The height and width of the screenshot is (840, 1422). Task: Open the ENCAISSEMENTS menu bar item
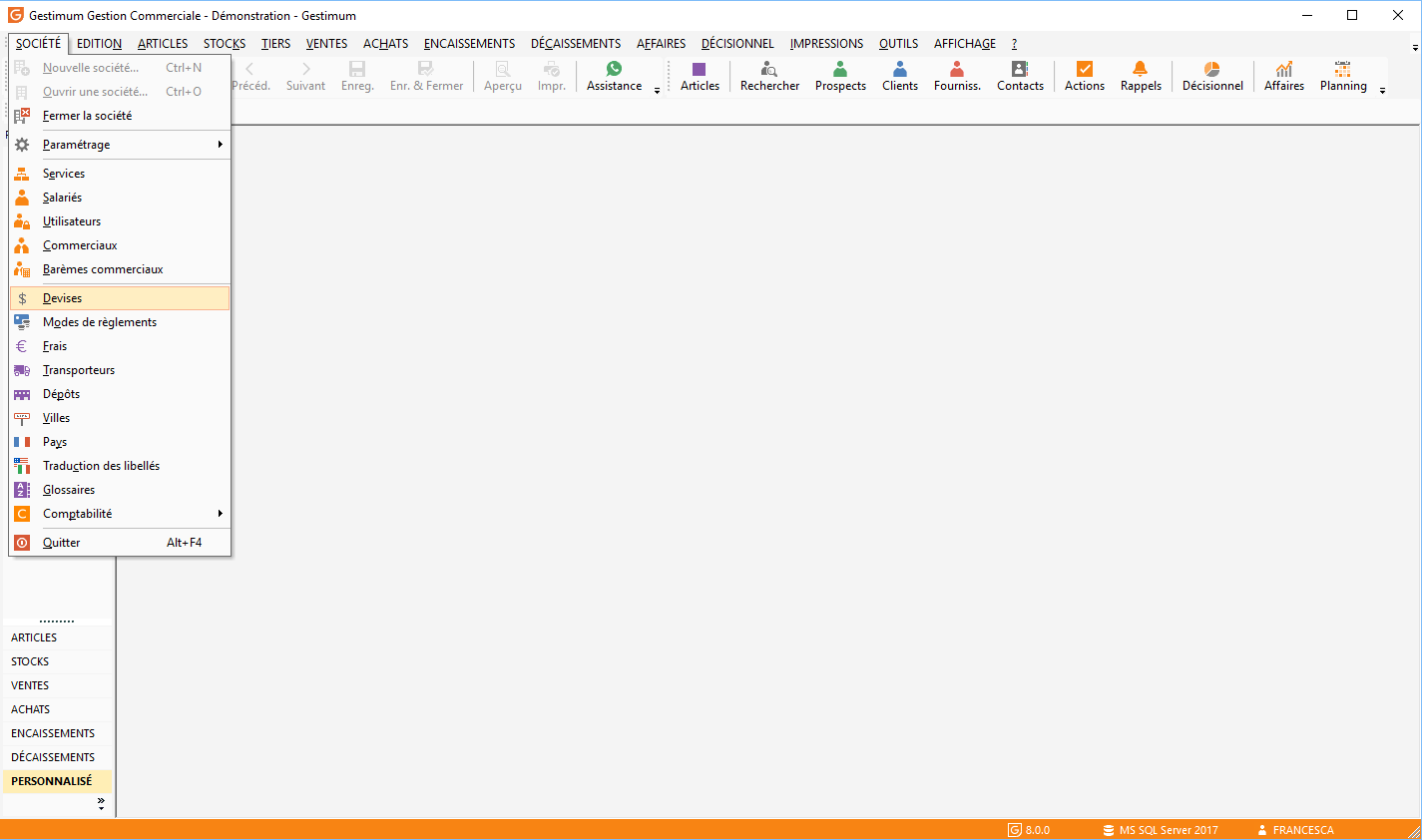[x=469, y=44]
